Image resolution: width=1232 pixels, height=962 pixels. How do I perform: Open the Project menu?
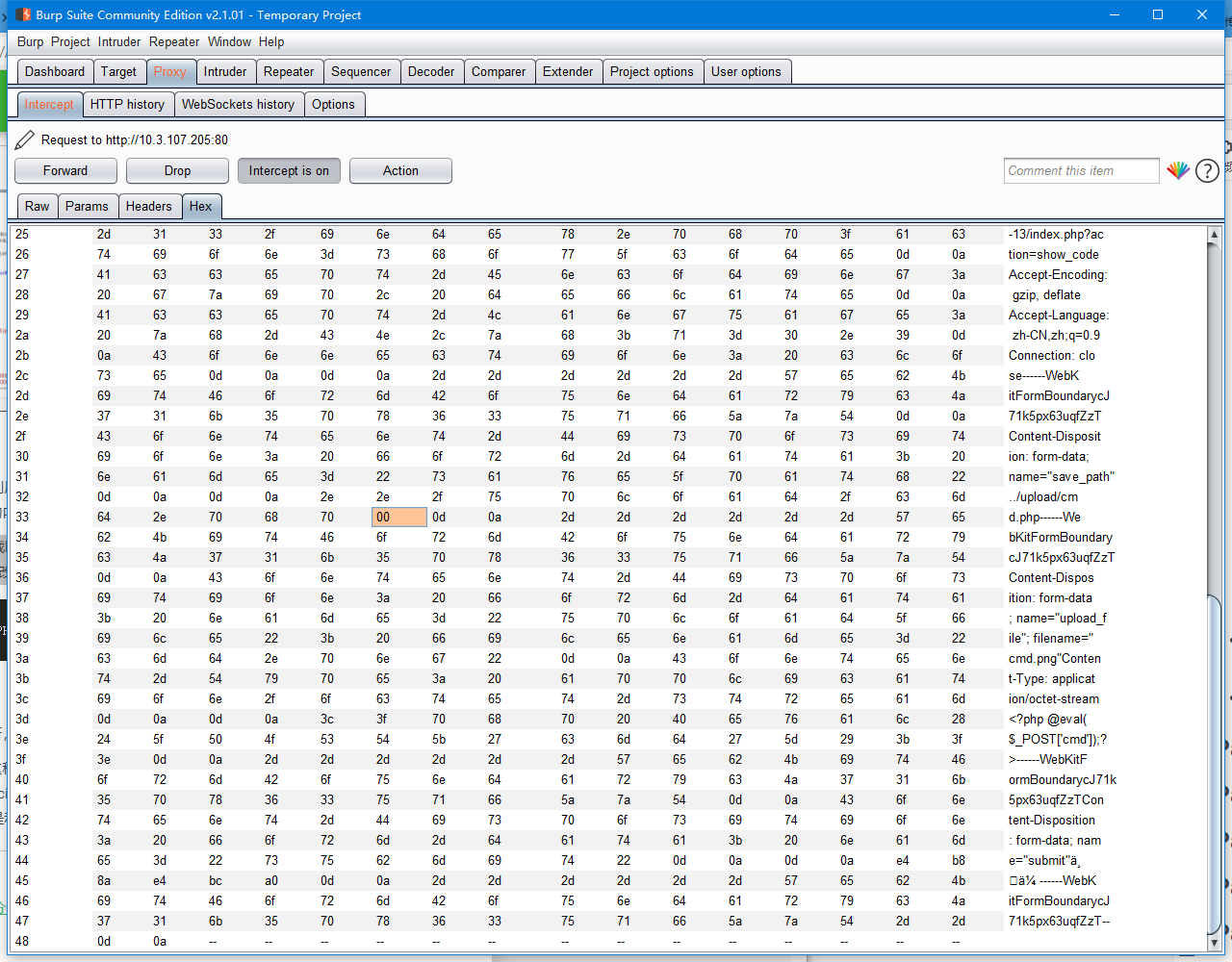point(70,41)
